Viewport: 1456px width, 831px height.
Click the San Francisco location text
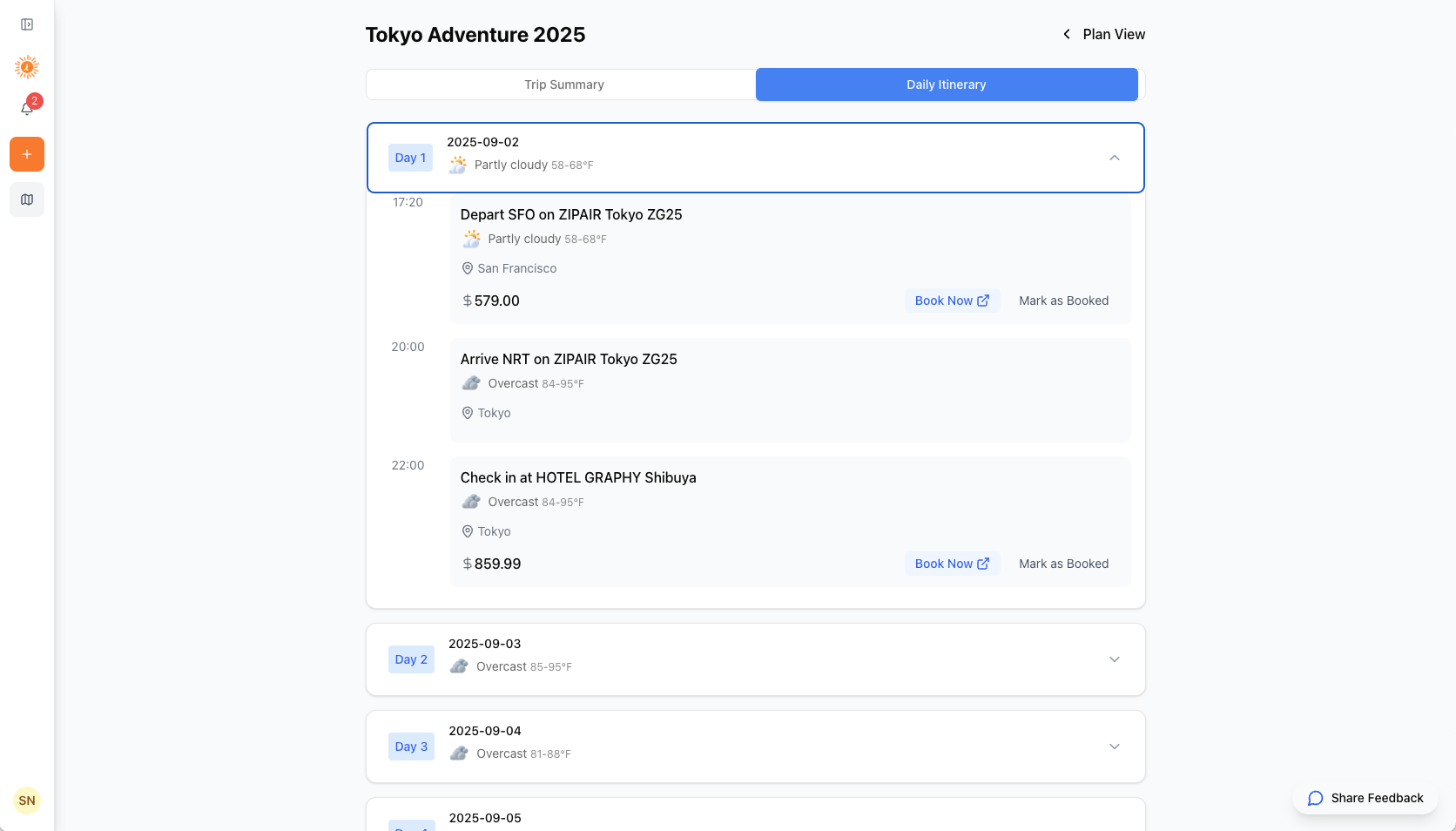pos(517,268)
